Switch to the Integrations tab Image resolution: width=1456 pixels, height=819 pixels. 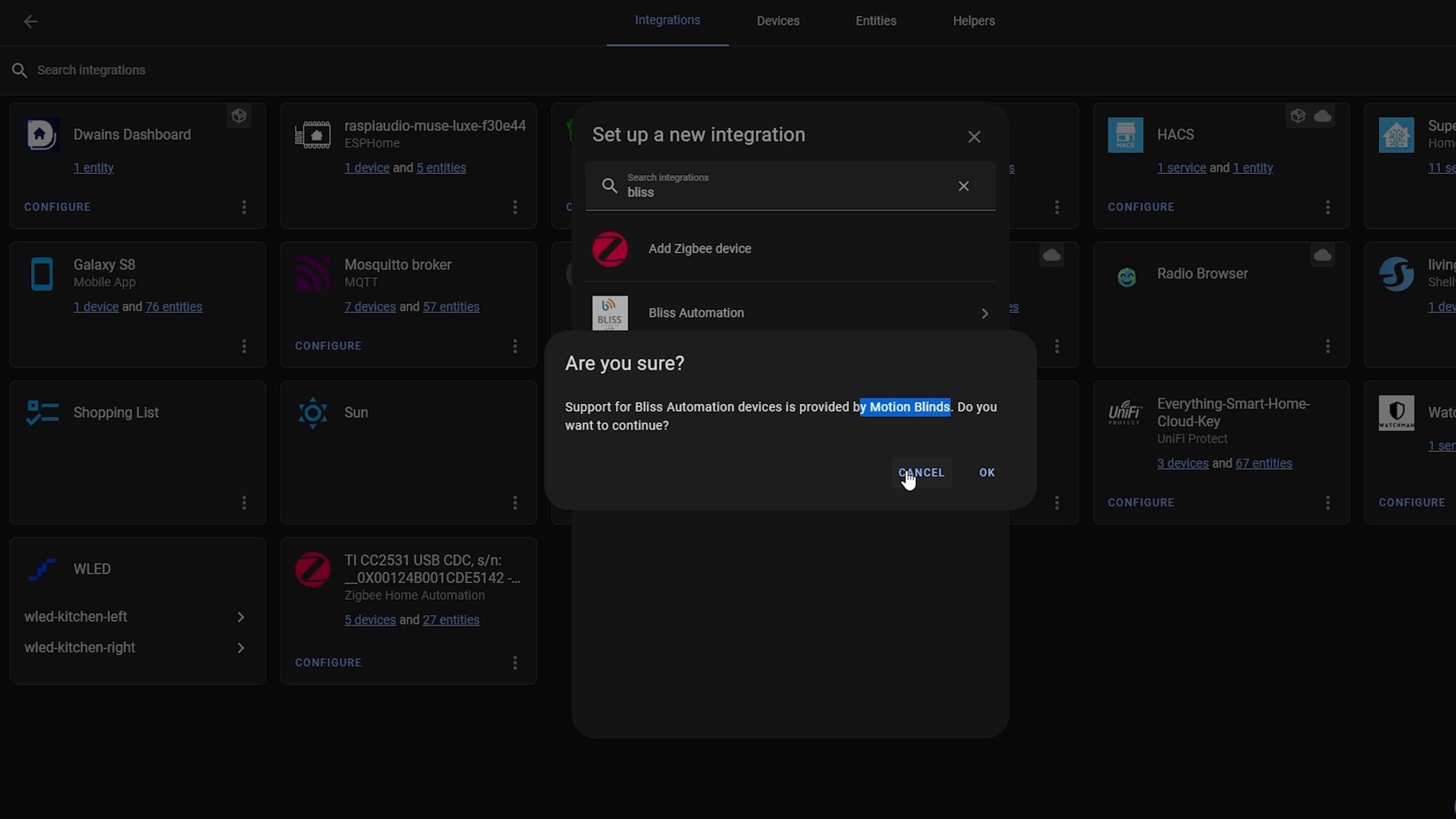coord(668,20)
